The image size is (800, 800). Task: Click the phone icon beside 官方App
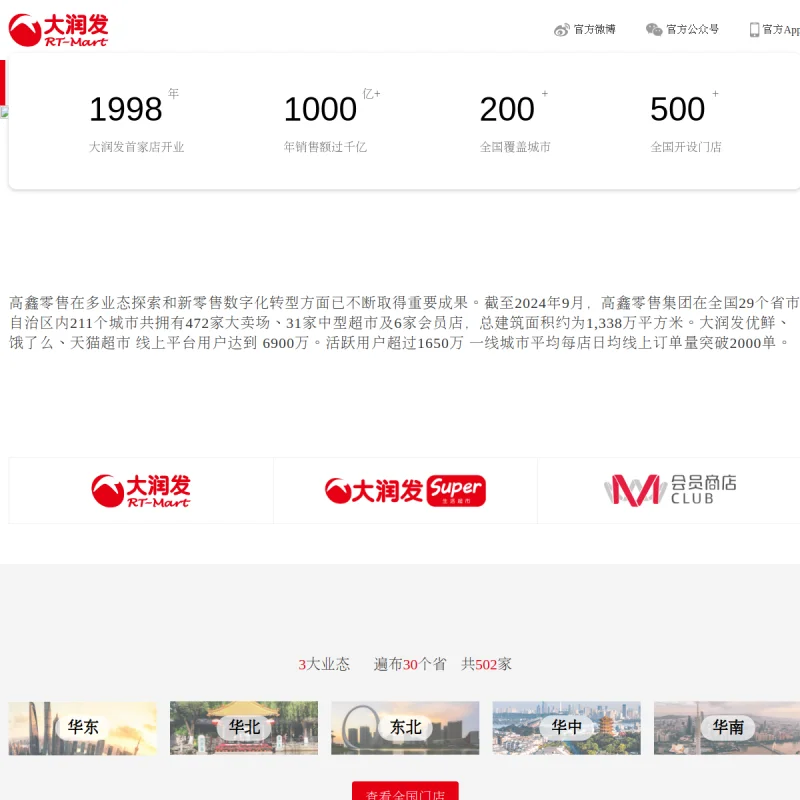(754, 30)
